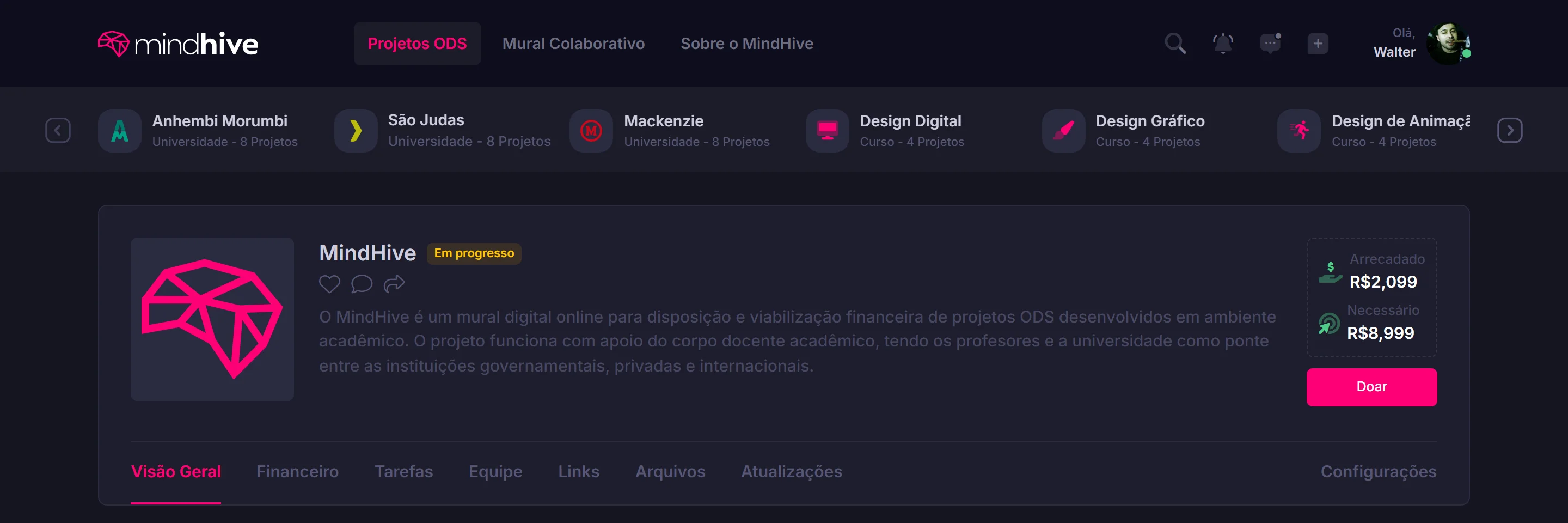Open Walter's profile avatar
This screenshot has width=1568, height=523.
coord(1449,44)
